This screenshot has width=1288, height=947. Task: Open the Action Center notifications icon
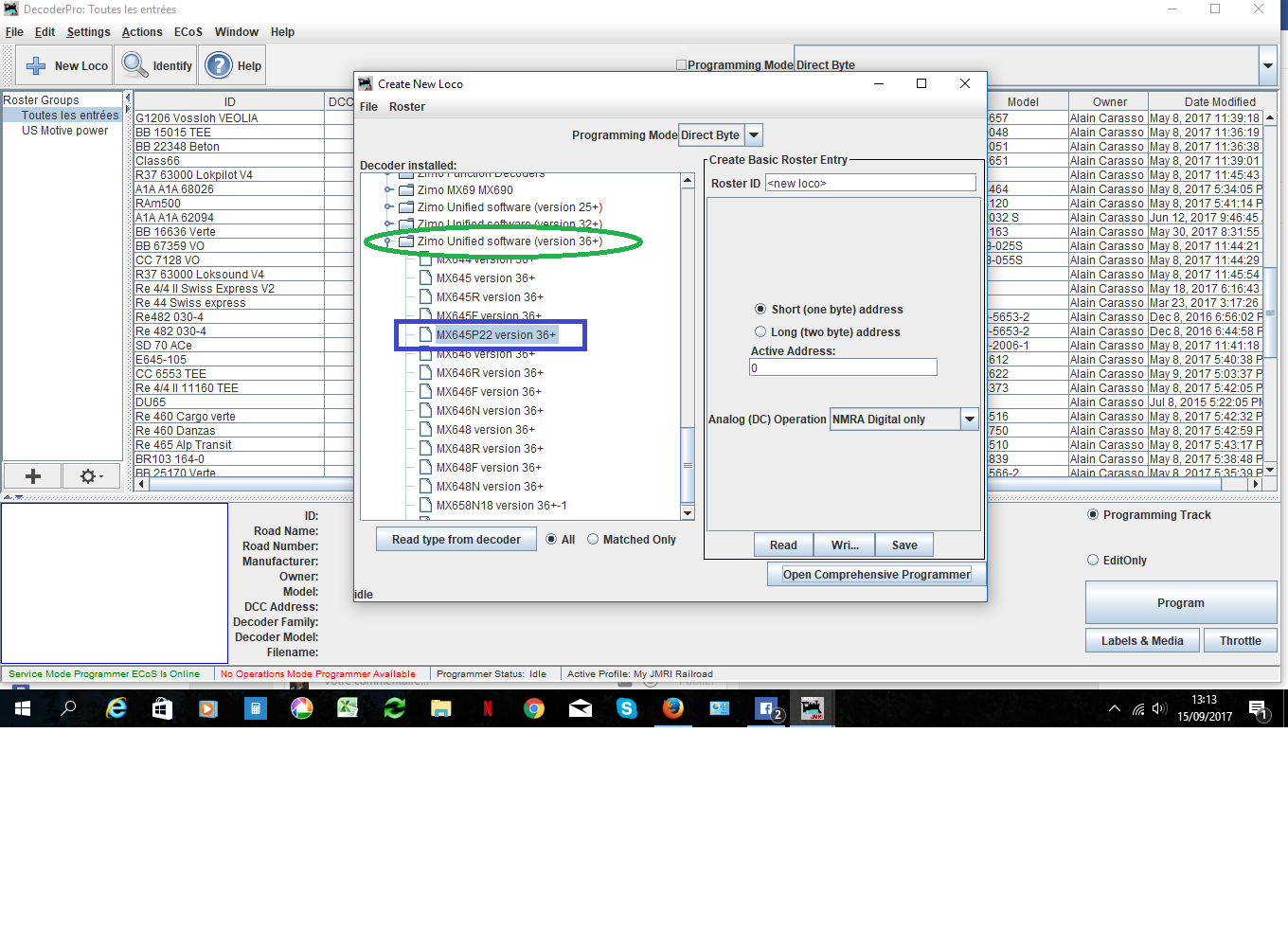point(1260,709)
